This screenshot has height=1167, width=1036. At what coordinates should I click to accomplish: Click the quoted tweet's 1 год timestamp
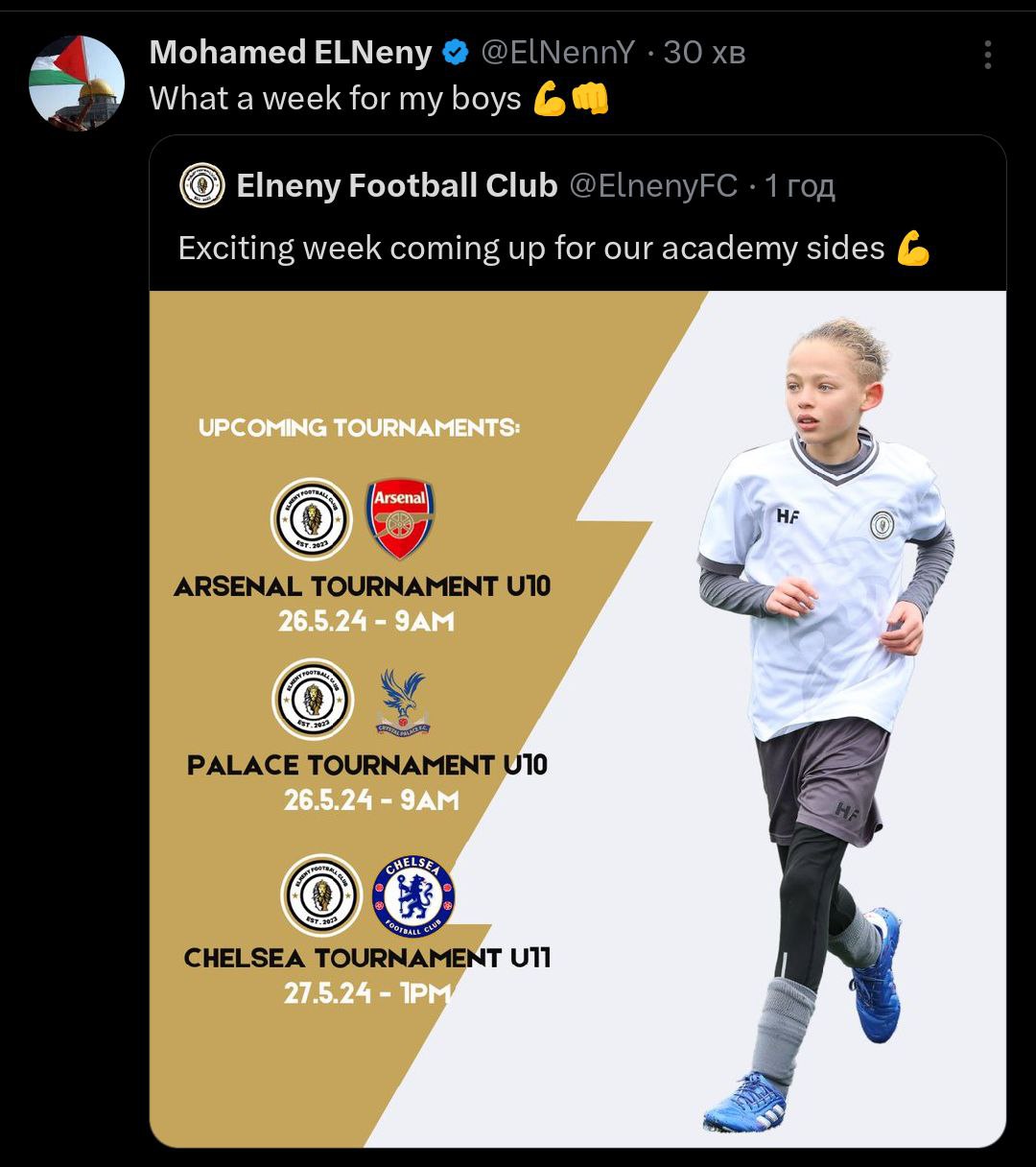point(799,185)
